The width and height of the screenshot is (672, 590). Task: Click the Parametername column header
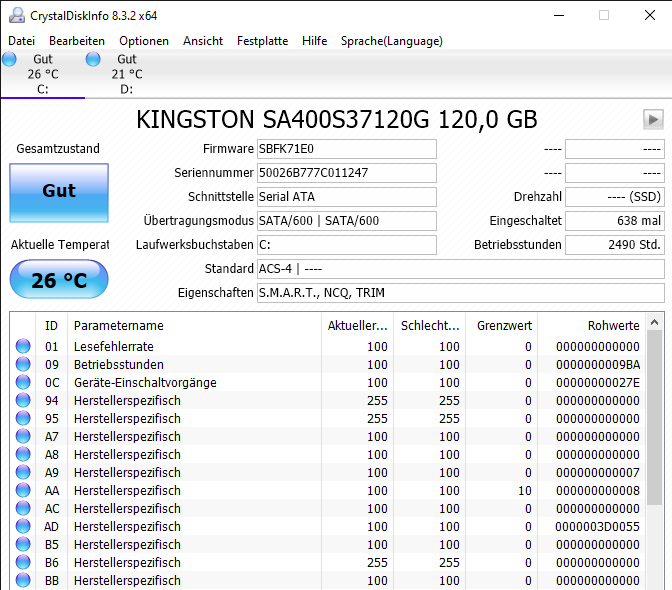[194, 326]
